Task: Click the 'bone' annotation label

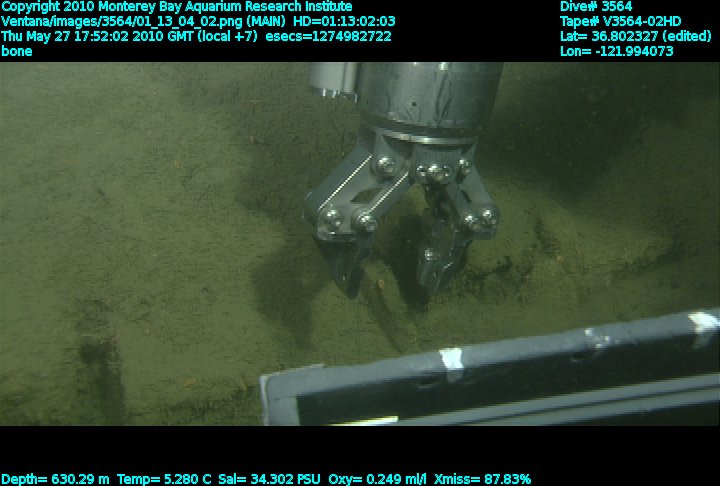Action: (17, 51)
